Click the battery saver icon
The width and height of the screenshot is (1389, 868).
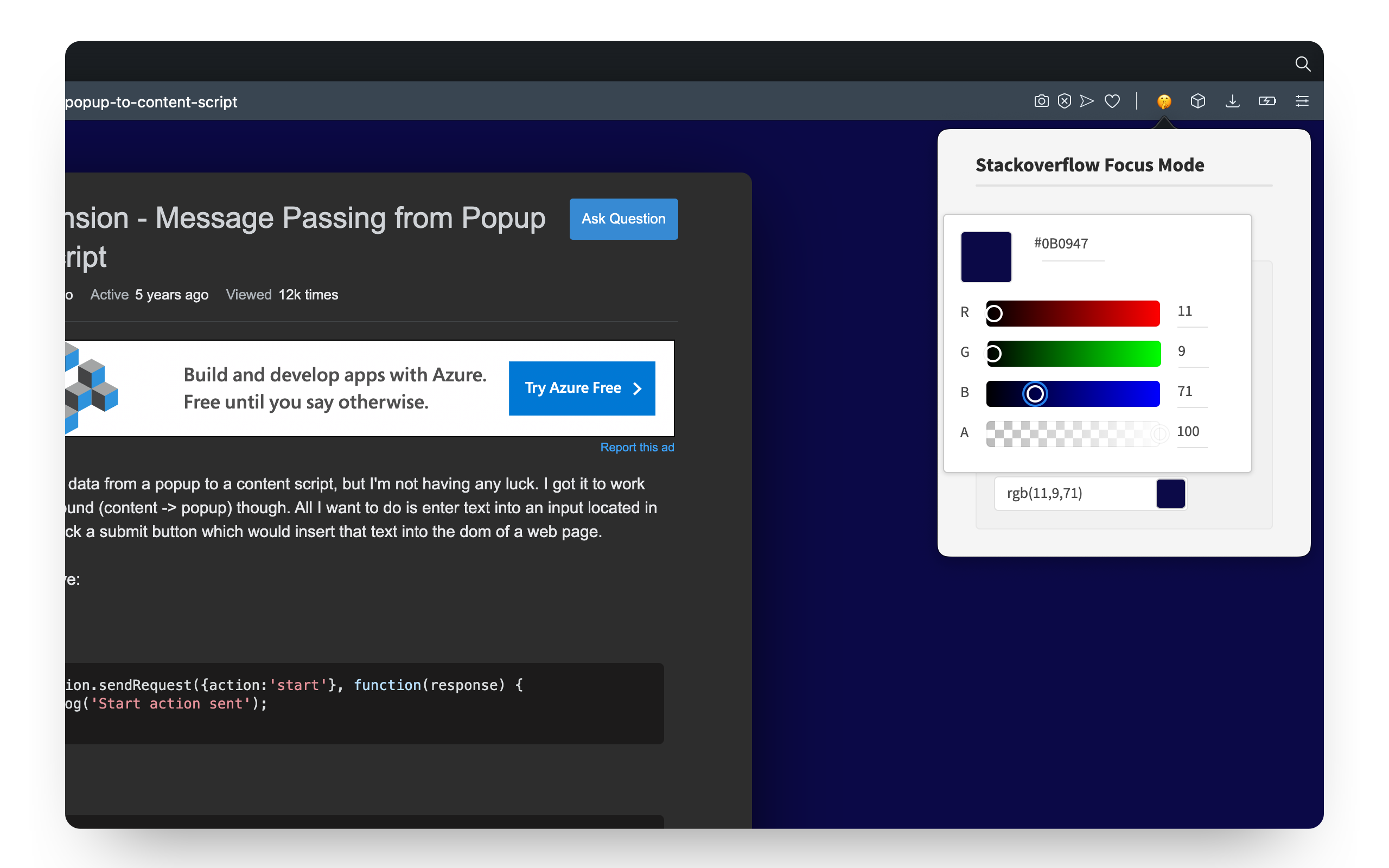1267,101
